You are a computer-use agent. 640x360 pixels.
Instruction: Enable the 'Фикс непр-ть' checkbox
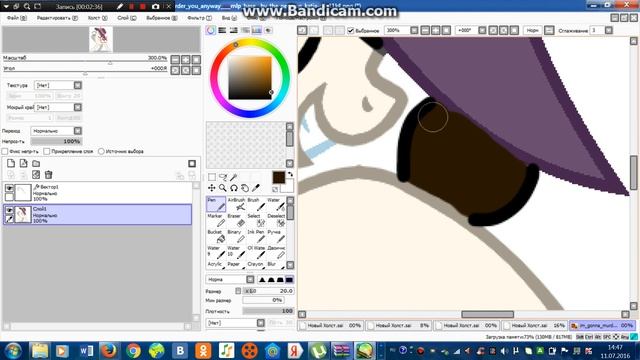pyautogui.click(x=5, y=151)
